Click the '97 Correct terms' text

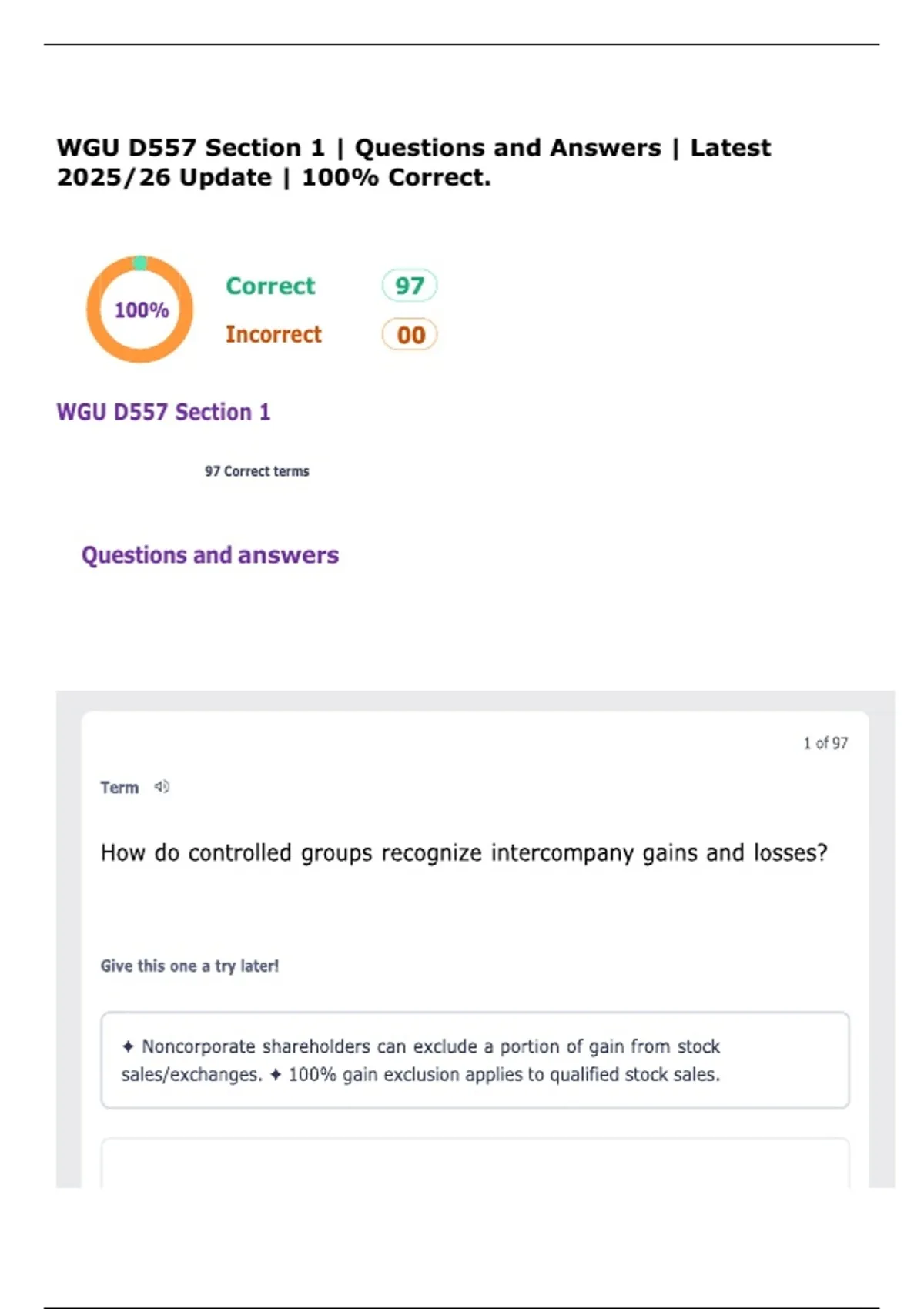click(x=256, y=471)
